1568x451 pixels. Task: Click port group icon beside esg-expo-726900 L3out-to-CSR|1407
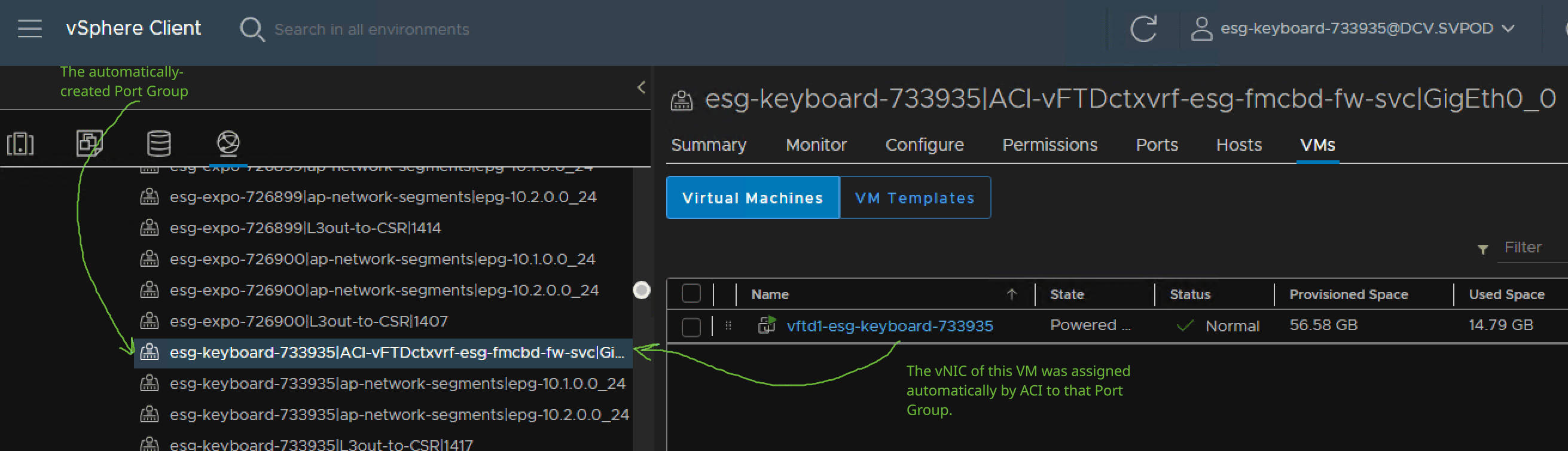click(149, 321)
